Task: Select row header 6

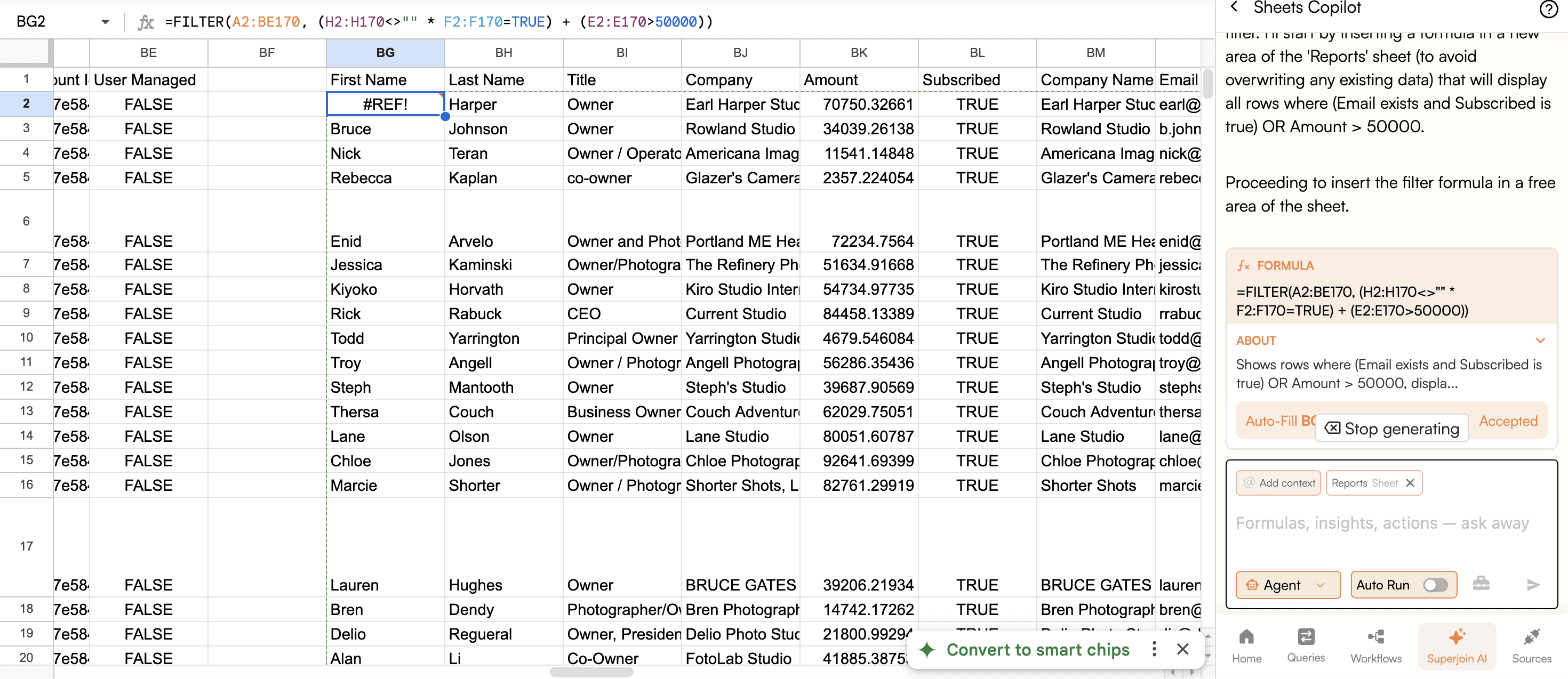Action: 26,221
